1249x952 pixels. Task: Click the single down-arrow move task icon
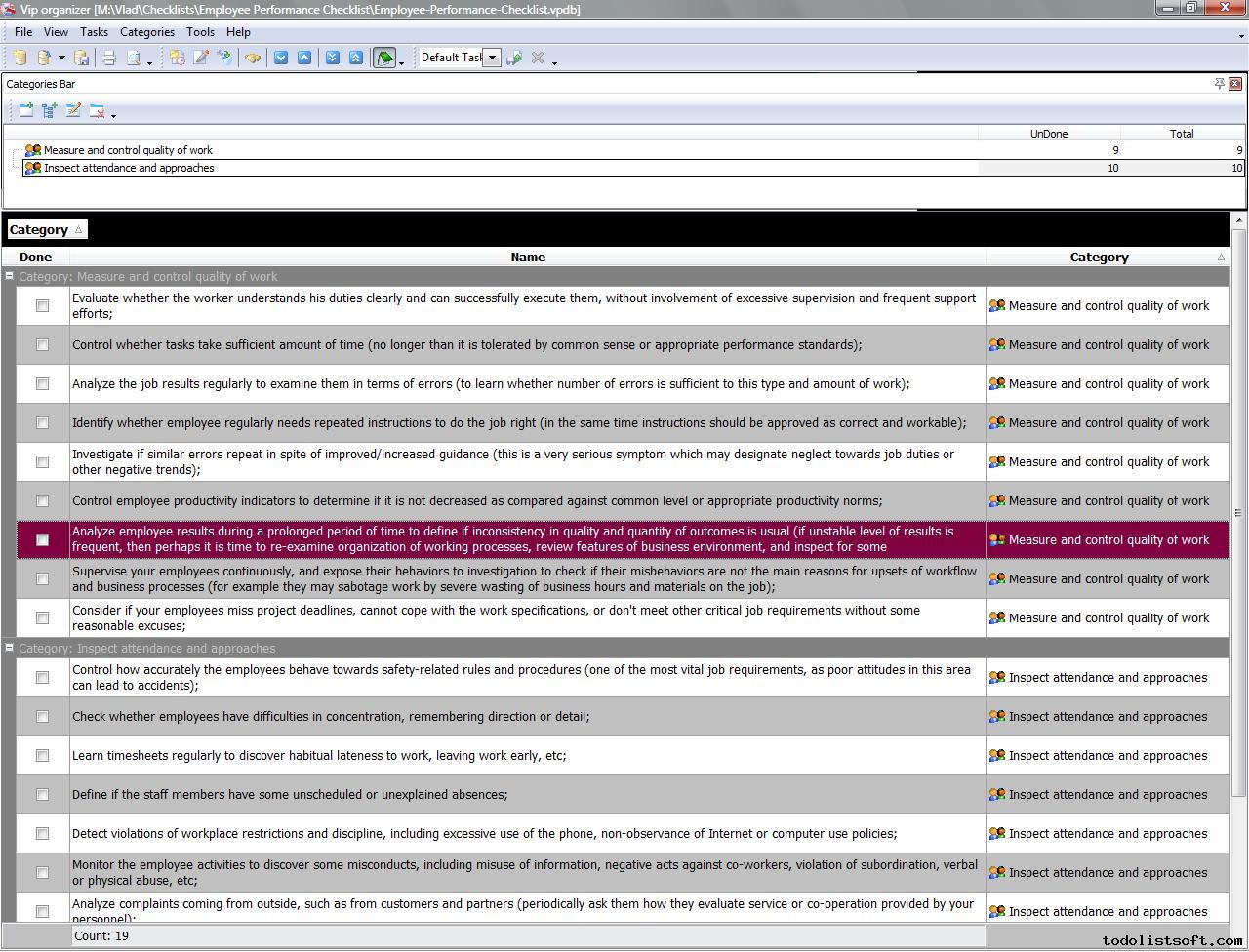coord(281,58)
